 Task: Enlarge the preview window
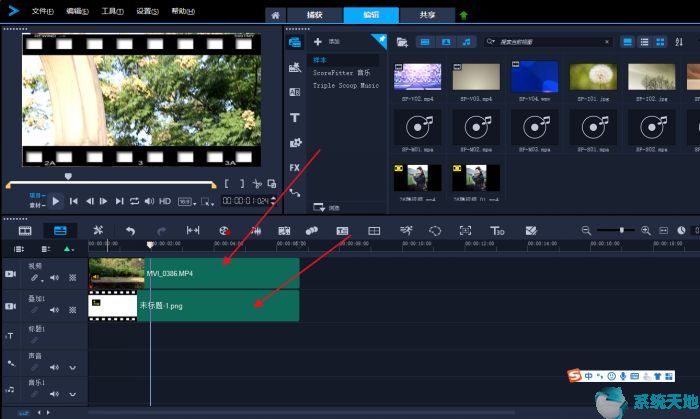click(x=271, y=183)
